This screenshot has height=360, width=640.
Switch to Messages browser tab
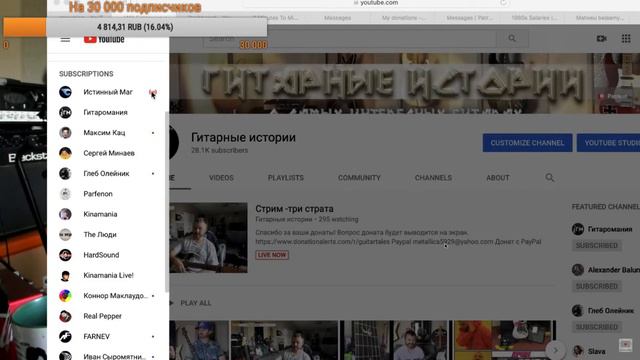(x=338, y=18)
